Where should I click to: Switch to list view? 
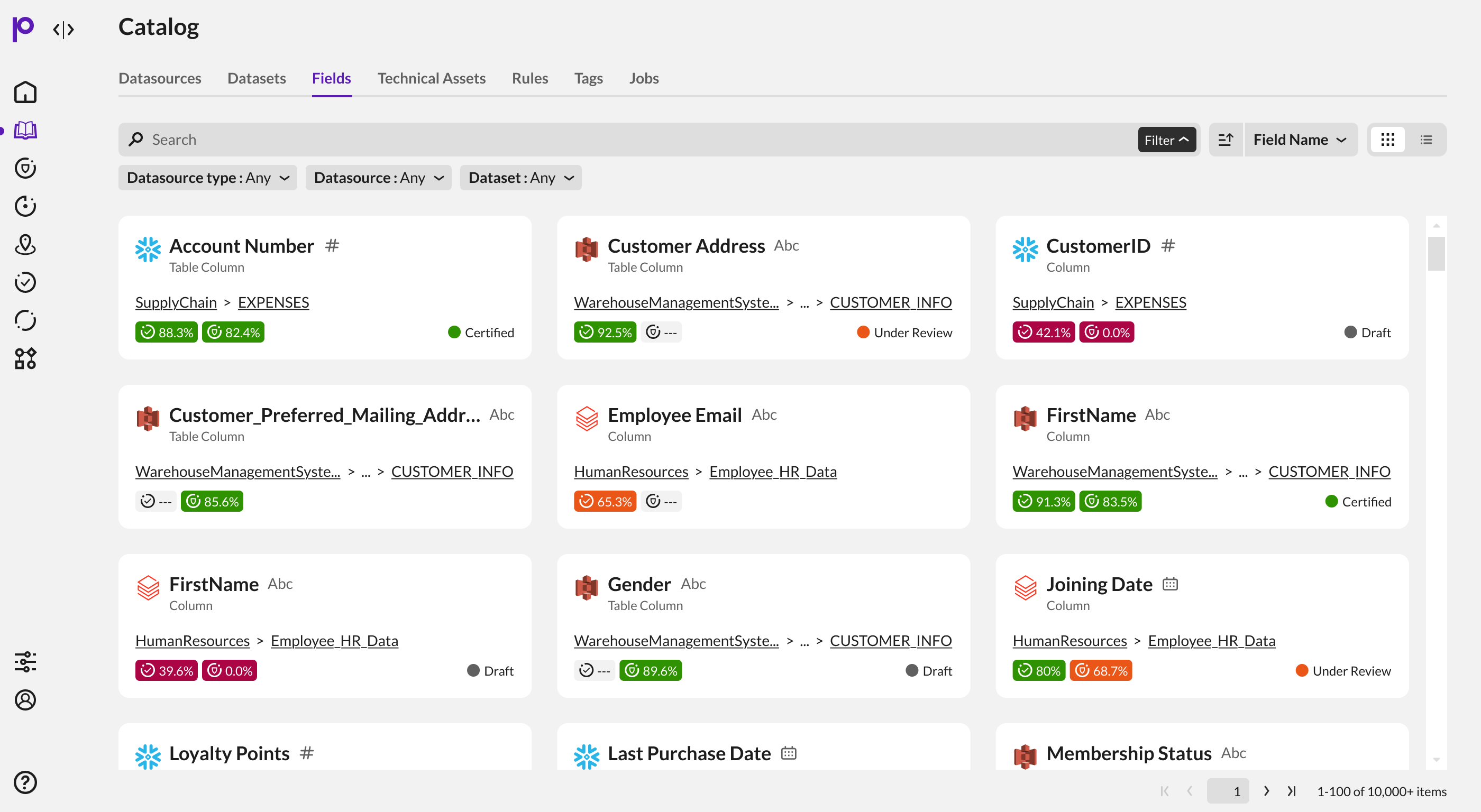(1426, 140)
